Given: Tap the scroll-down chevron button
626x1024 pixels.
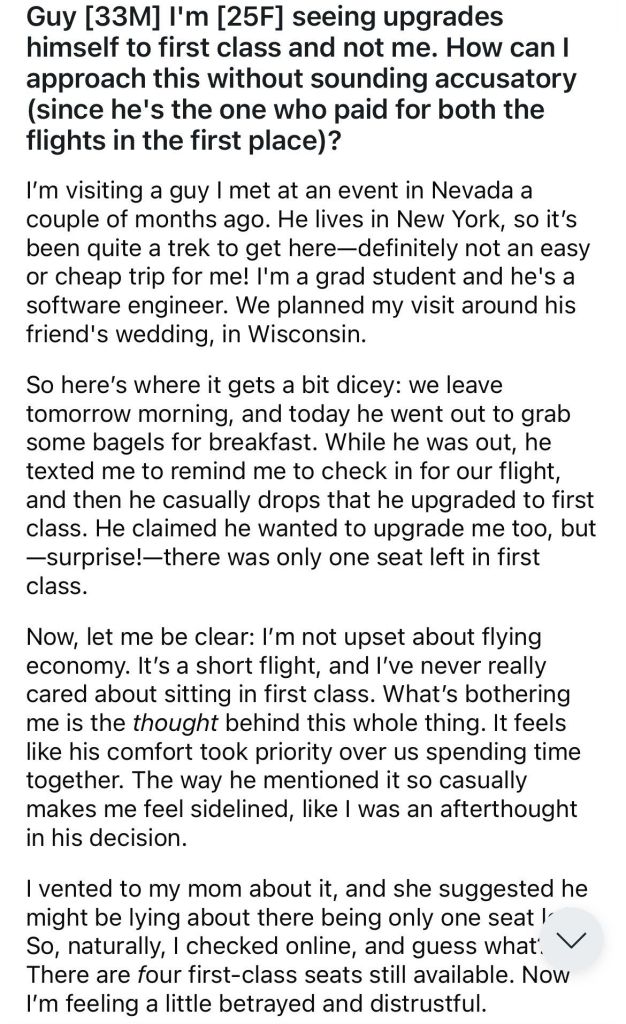Looking at the screenshot, I should click(x=571, y=939).
